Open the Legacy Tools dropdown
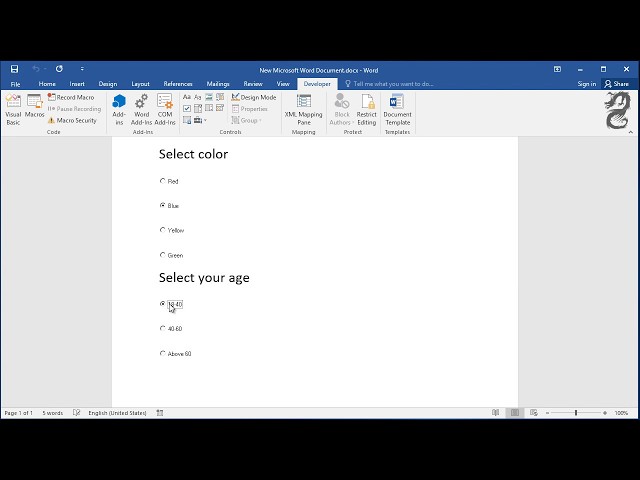The image size is (640, 480). [x=200, y=120]
